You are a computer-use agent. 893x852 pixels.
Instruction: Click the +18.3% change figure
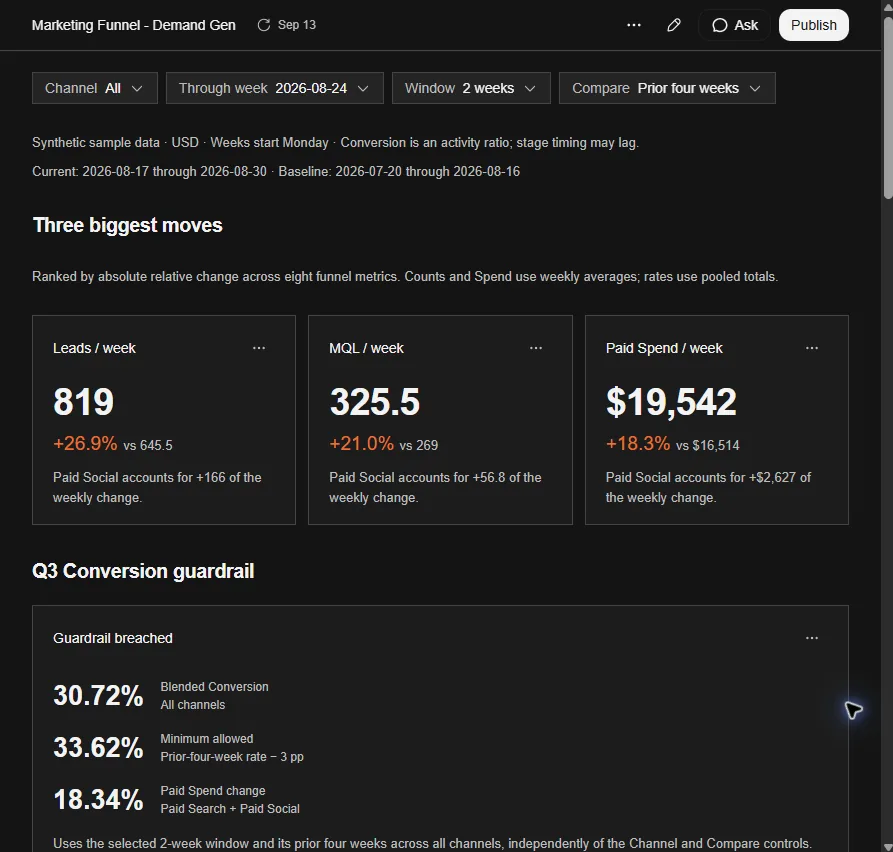point(638,444)
